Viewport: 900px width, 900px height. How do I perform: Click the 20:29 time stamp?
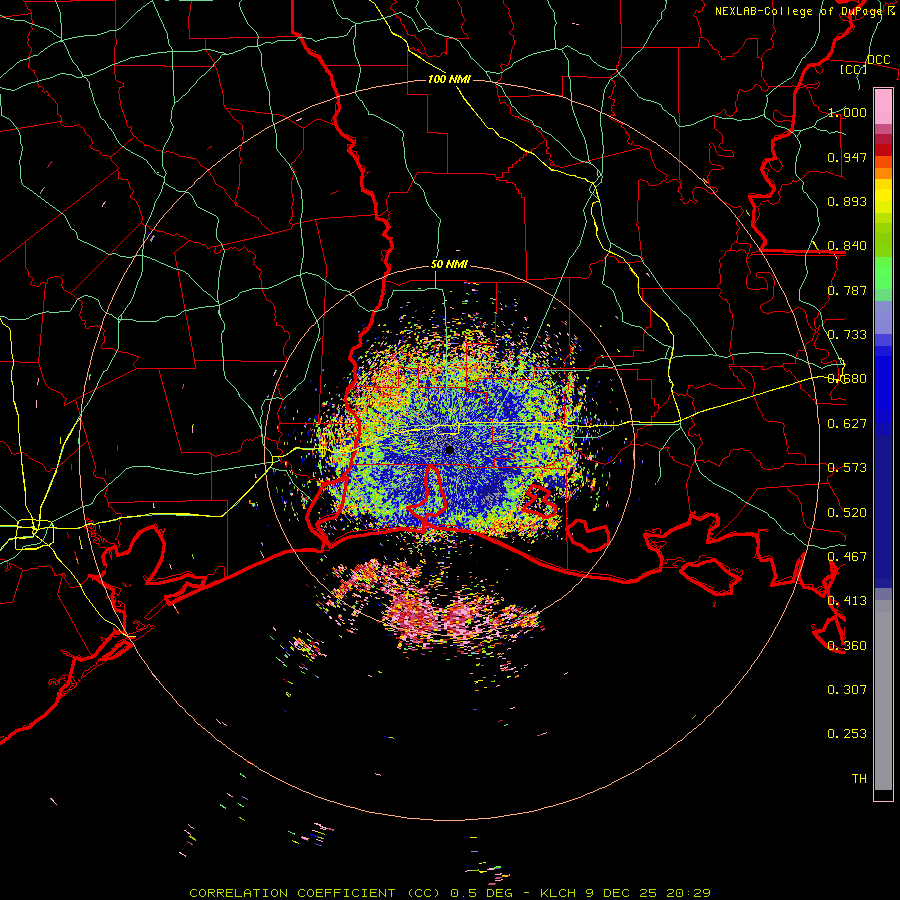pyautogui.click(x=688, y=893)
